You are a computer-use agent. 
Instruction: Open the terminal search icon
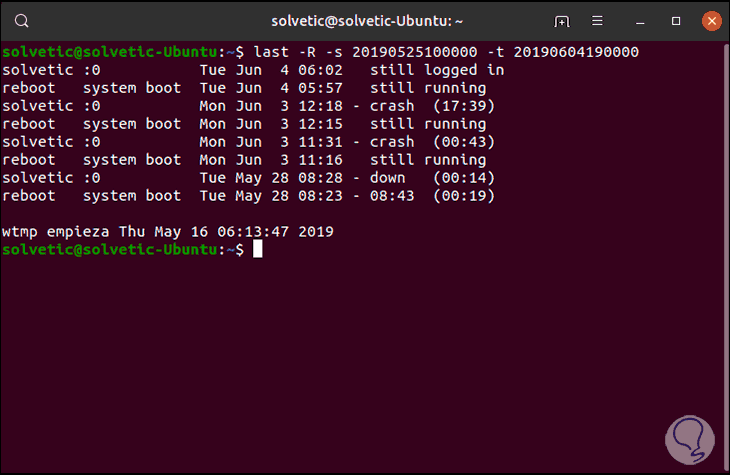pyautogui.click(x=23, y=20)
